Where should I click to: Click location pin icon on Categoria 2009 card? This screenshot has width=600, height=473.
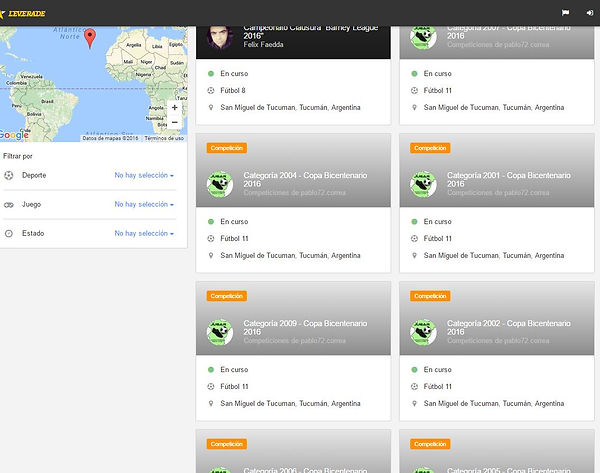211,403
